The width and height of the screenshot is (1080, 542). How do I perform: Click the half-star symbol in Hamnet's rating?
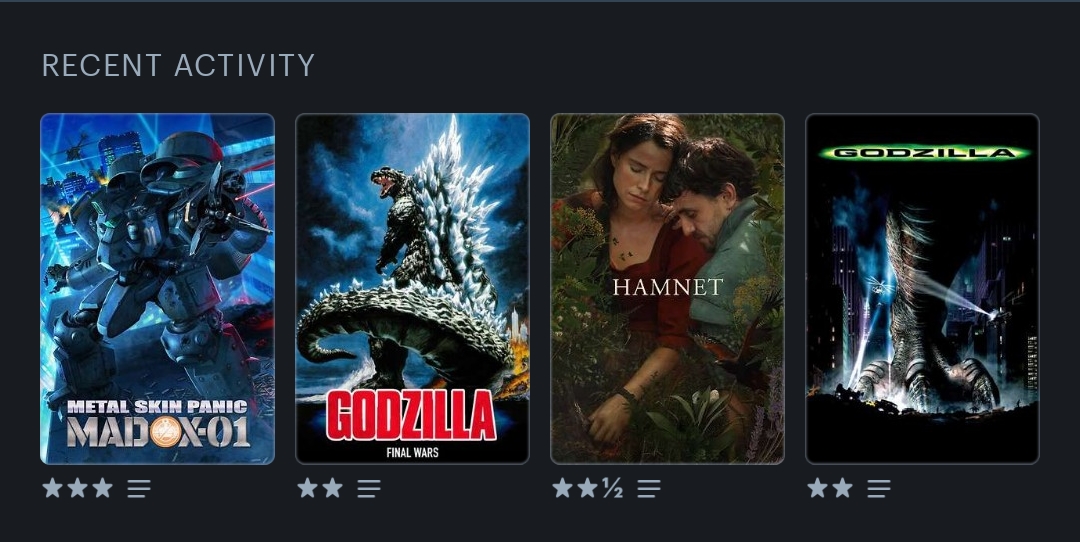pyautogui.click(x=612, y=488)
